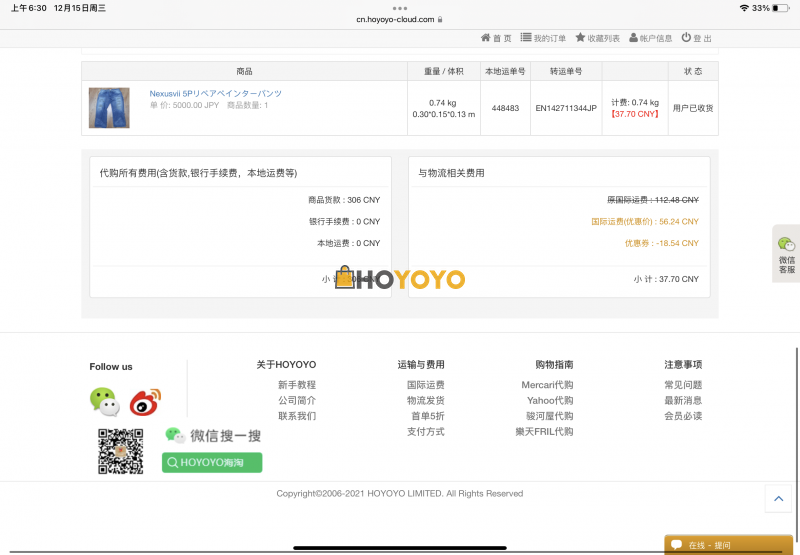Open the 在线 - 提问 live chat widget
The image size is (800, 555).
click(728, 545)
